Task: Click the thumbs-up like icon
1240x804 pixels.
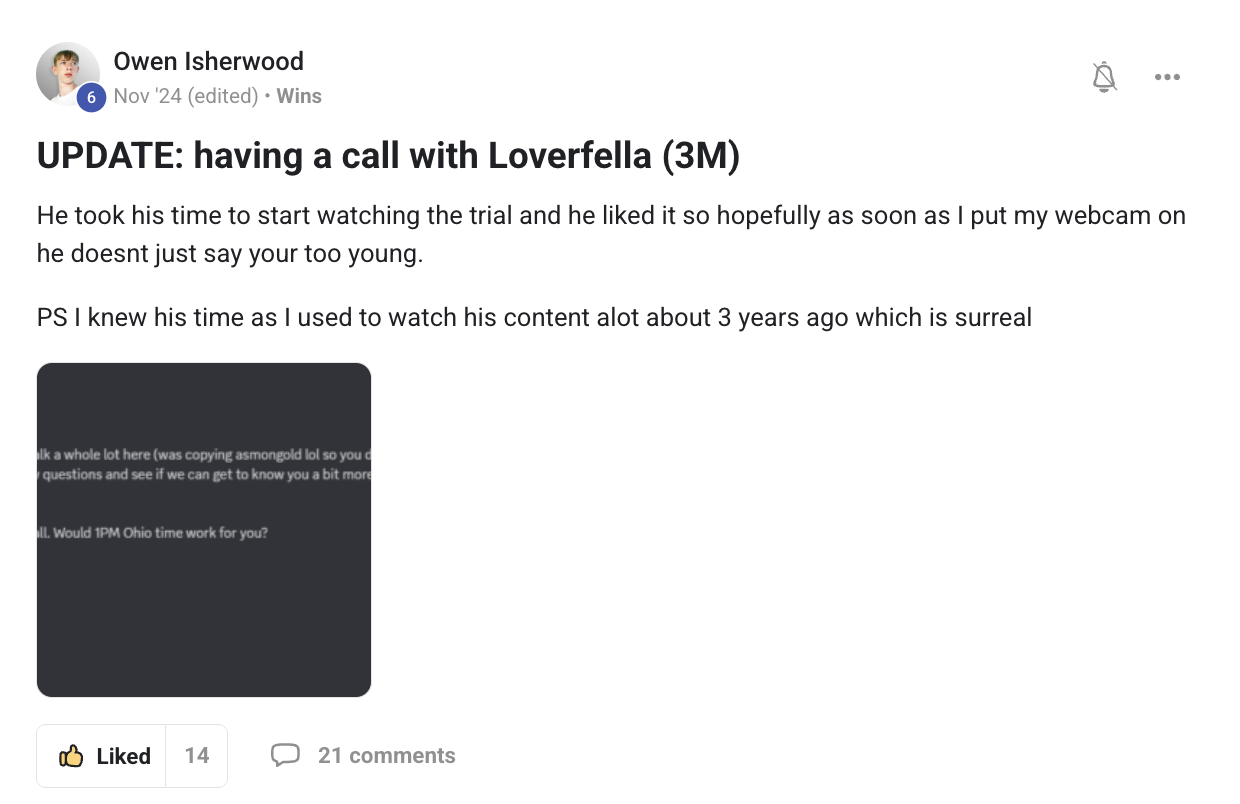Action: (71, 756)
